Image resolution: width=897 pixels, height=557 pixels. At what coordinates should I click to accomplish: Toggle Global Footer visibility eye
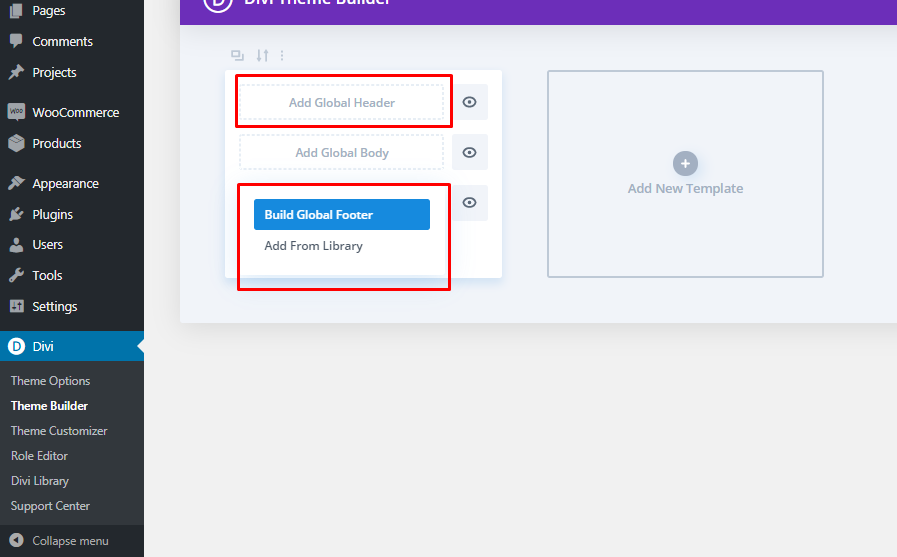(470, 203)
